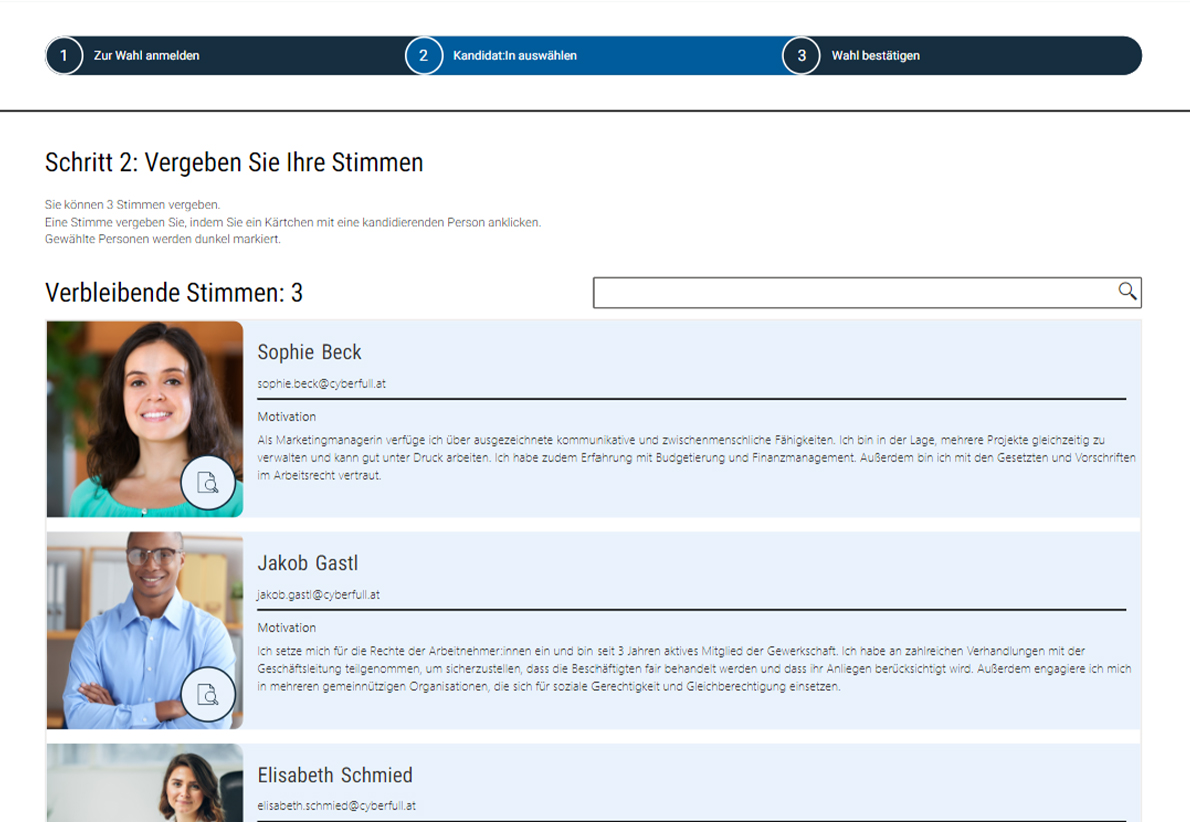Open 'Wahl bestätigen' step
The image size is (1190, 822).
[x=875, y=55]
